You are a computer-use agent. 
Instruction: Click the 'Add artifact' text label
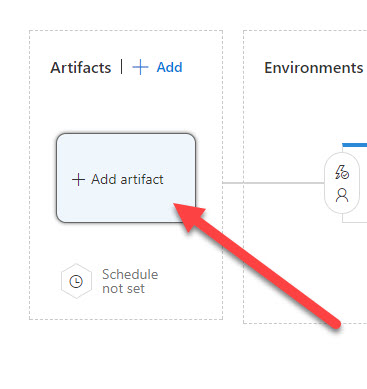(127, 179)
